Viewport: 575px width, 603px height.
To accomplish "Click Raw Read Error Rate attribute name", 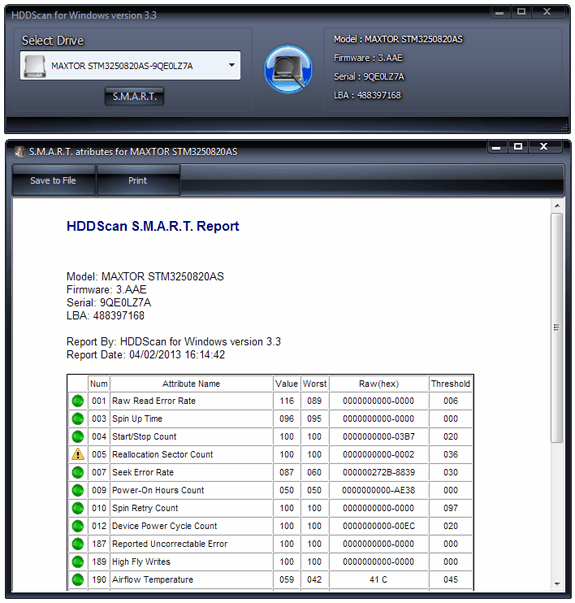I will click(x=154, y=401).
